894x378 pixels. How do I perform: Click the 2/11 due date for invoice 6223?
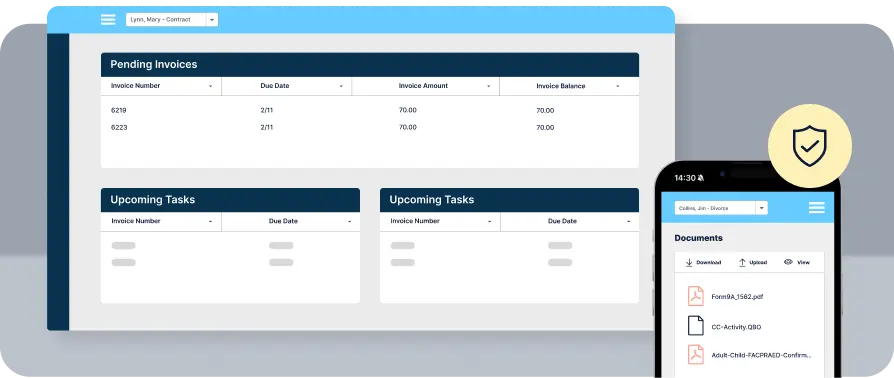pos(266,127)
